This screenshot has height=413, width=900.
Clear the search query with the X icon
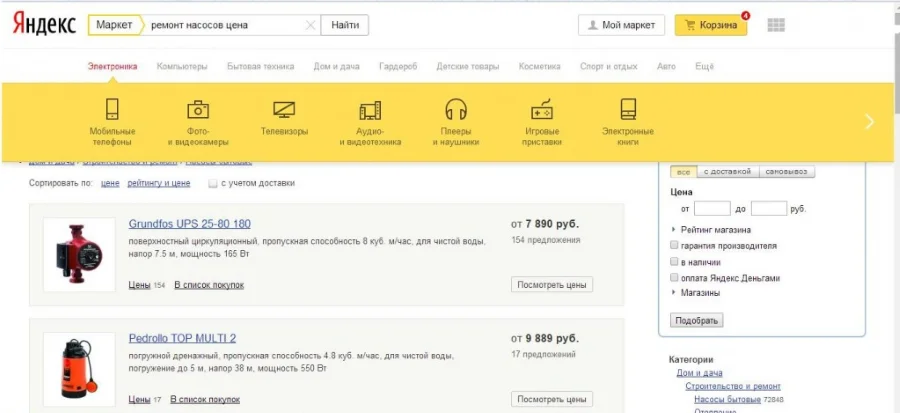(x=310, y=25)
